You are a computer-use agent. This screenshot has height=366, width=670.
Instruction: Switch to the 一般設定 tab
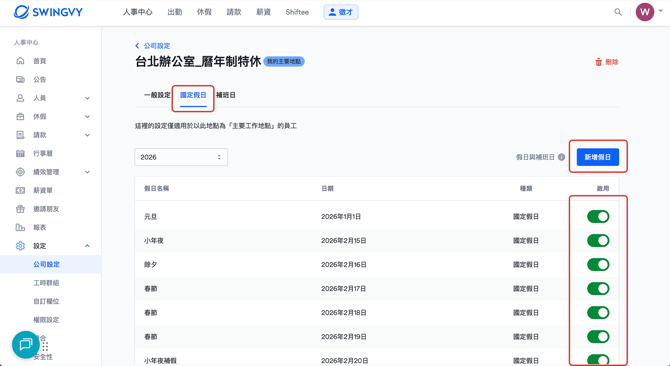[x=157, y=95]
